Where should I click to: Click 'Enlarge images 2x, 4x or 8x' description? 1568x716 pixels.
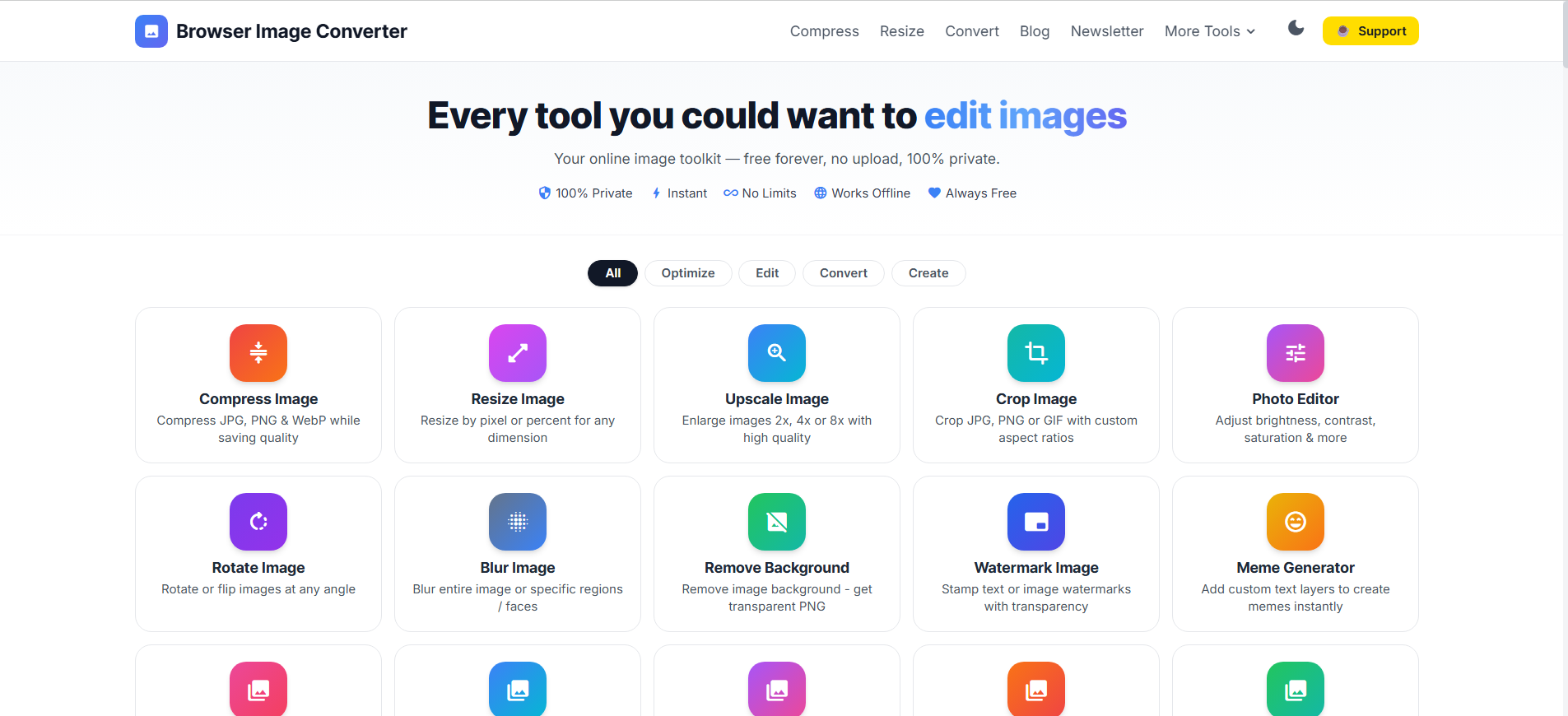[x=777, y=429]
